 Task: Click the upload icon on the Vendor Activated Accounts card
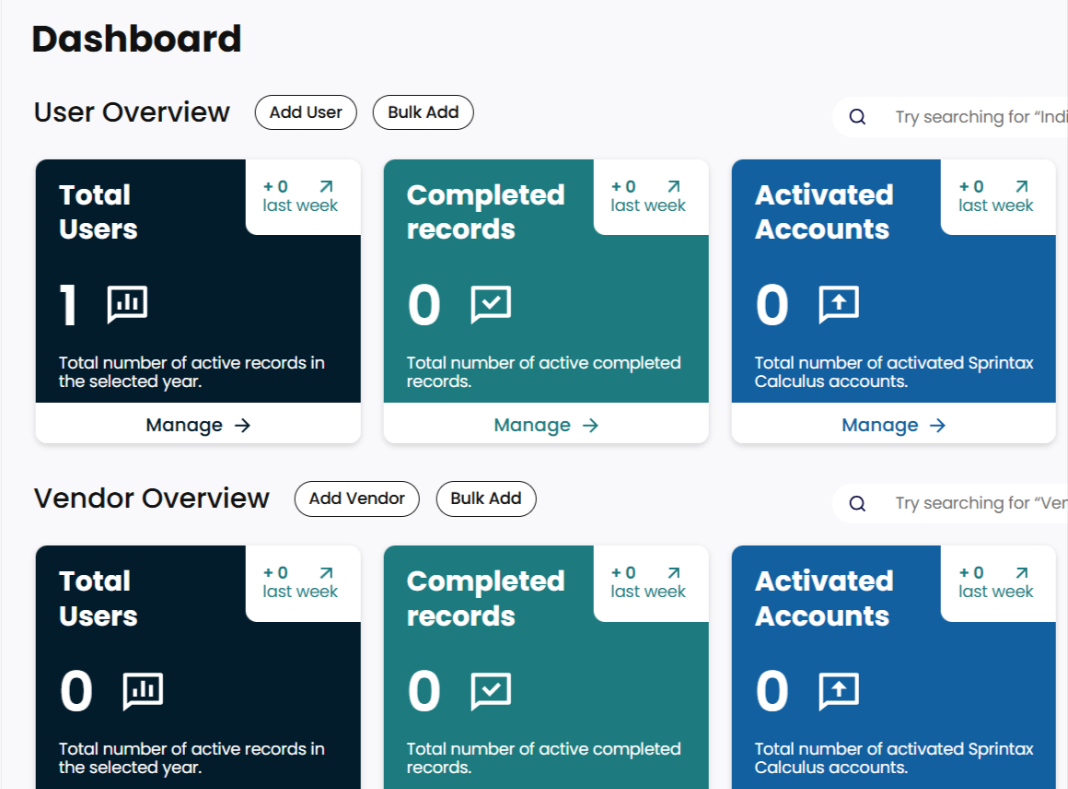point(839,690)
